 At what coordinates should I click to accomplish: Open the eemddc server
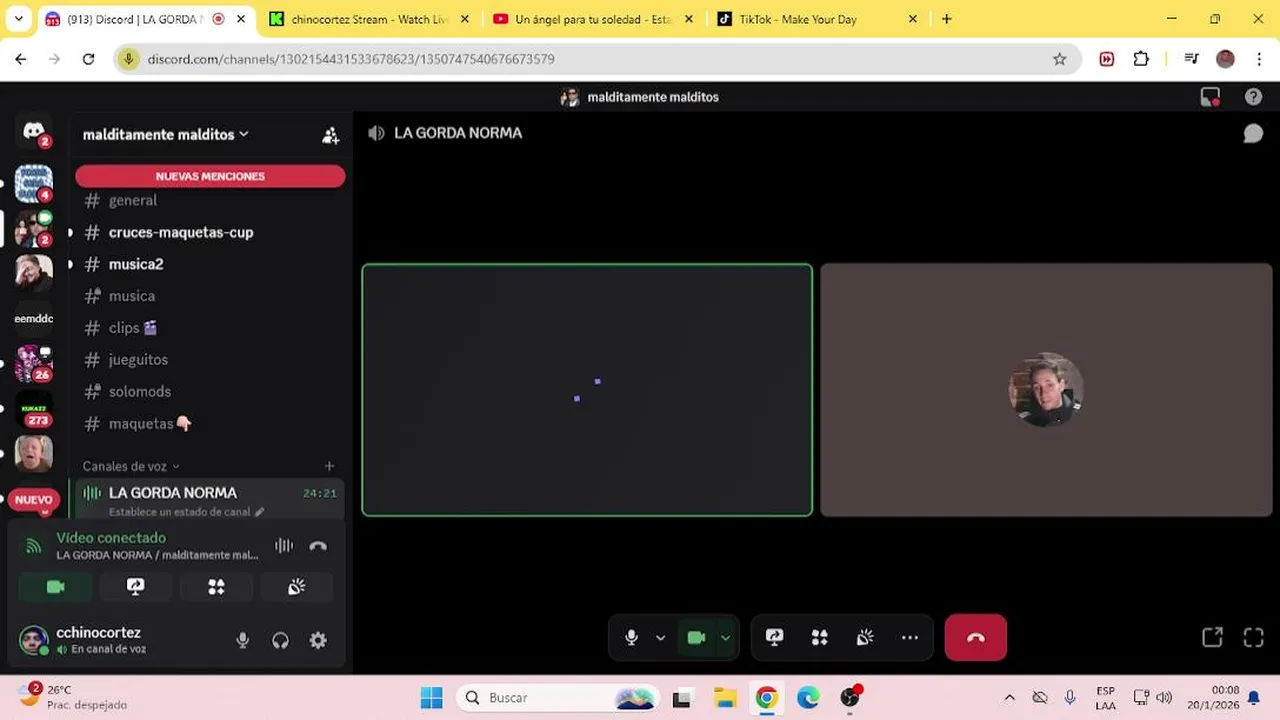click(33, 318)
